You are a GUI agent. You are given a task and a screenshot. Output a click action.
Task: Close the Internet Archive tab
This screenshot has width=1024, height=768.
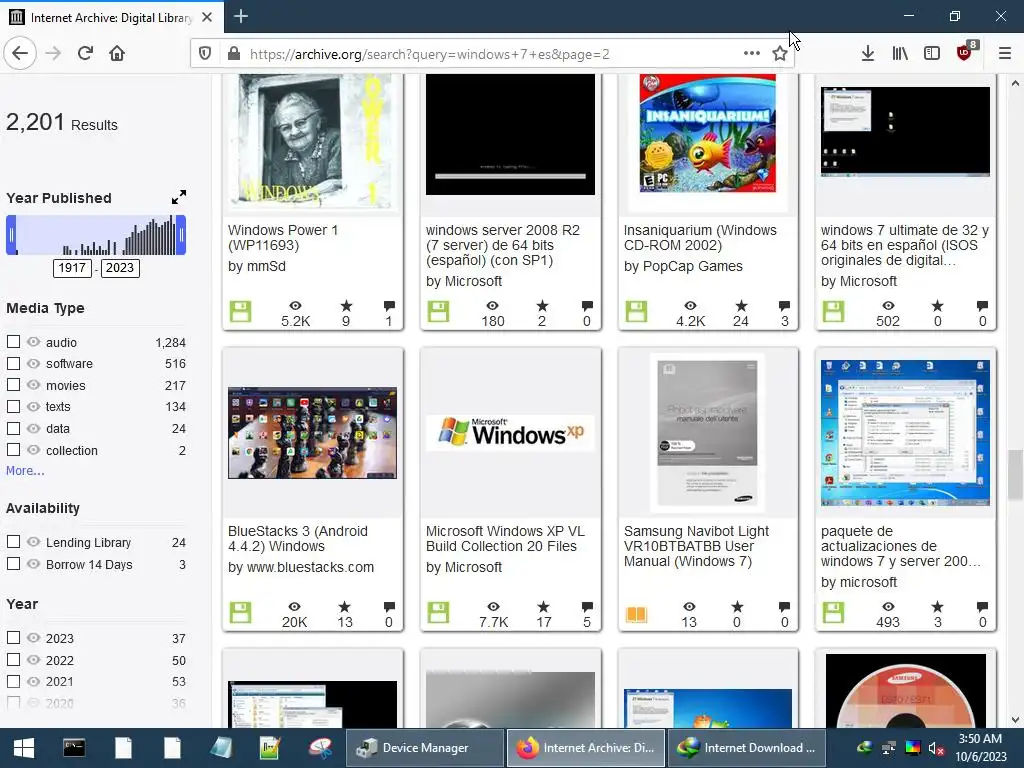point(207,17)
